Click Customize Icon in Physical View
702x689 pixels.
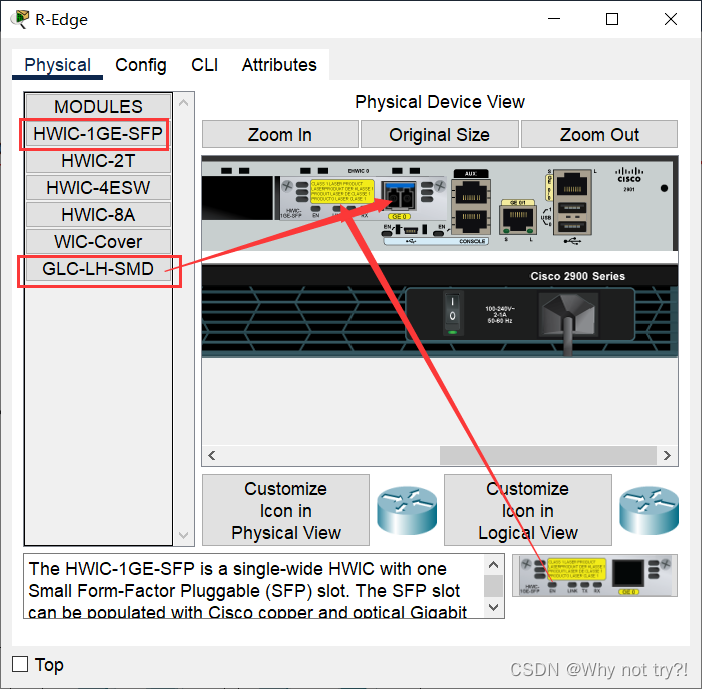[286, 510]
